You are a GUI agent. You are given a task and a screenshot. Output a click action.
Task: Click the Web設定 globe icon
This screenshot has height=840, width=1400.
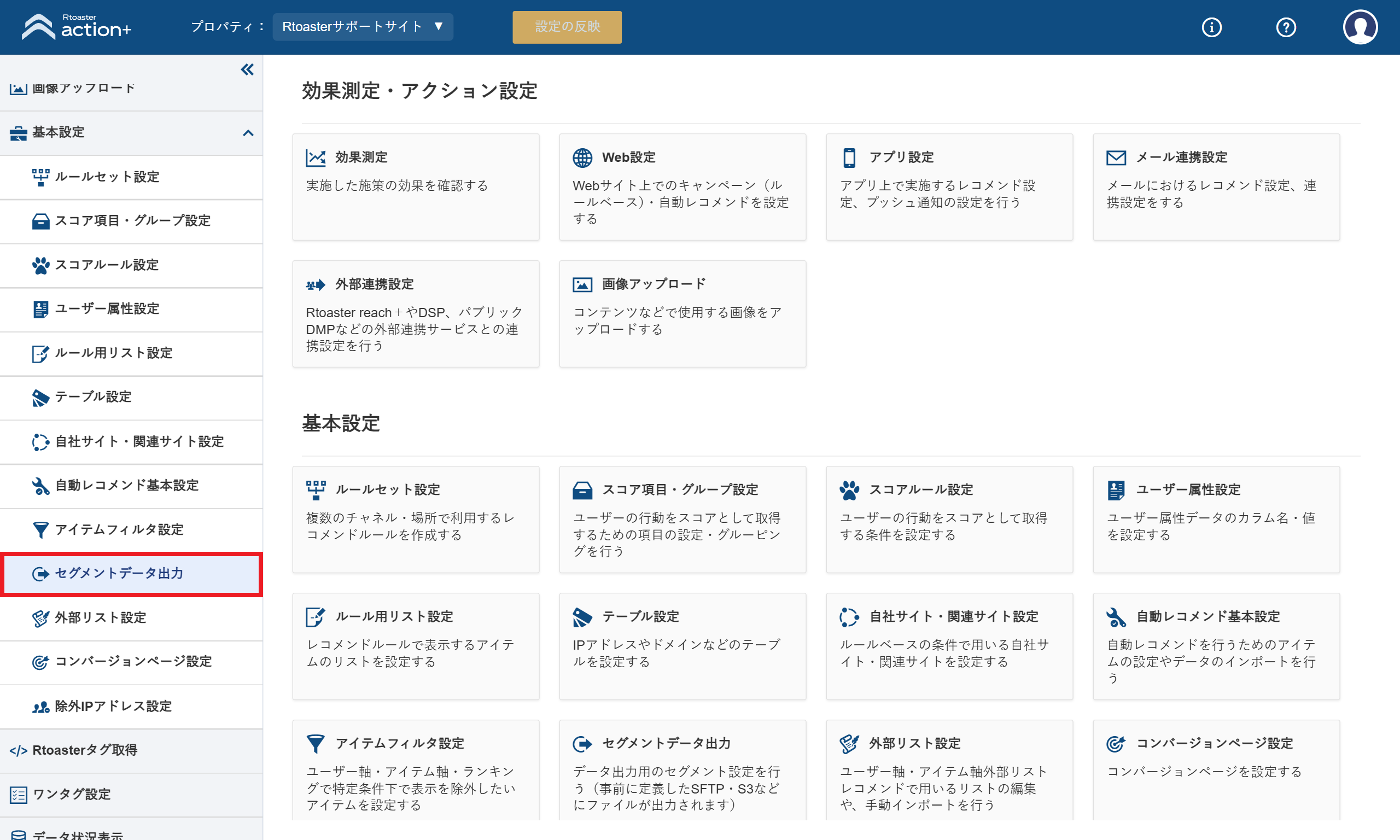click(582, 158)
